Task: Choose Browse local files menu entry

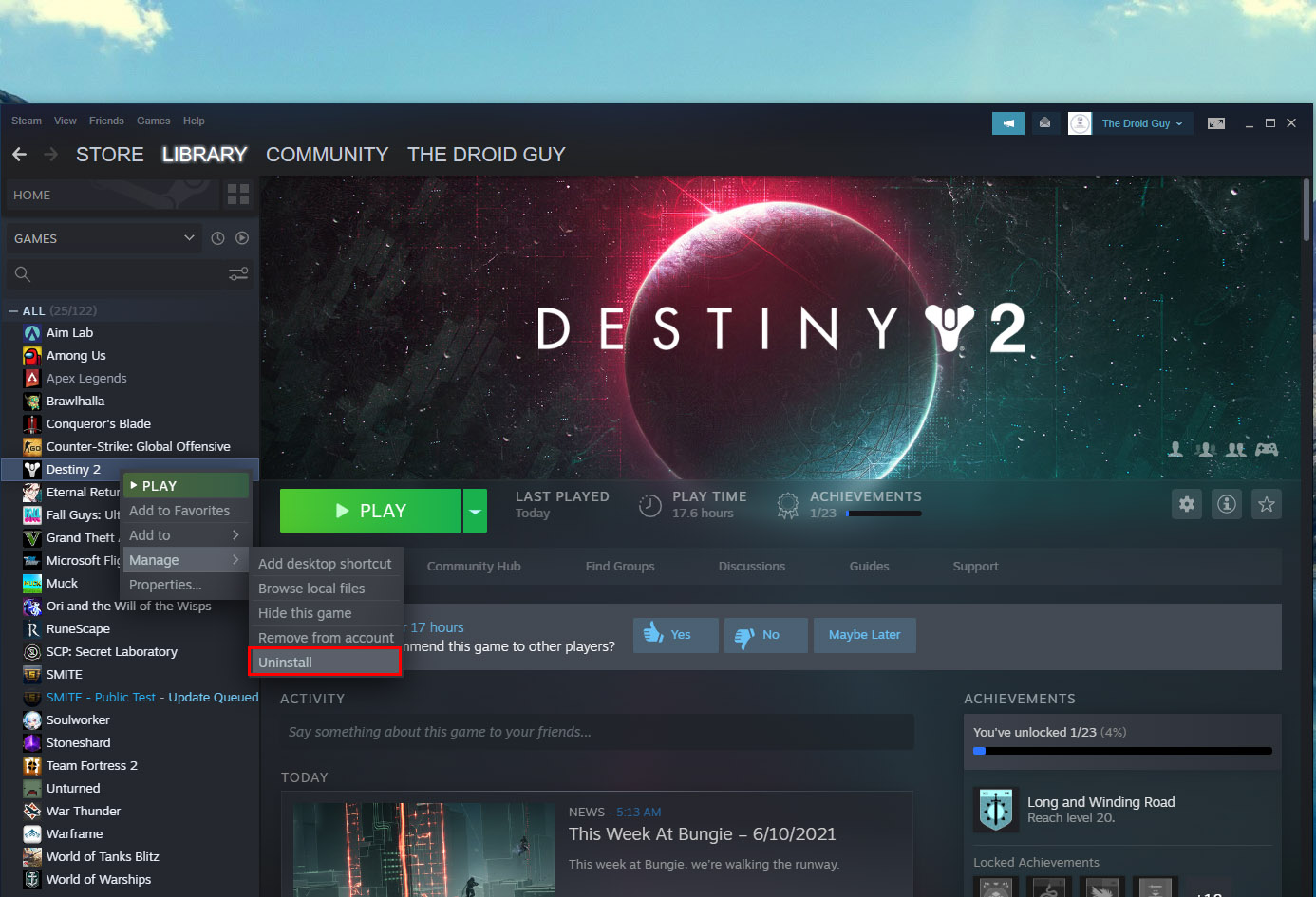Action: (311, 589)
